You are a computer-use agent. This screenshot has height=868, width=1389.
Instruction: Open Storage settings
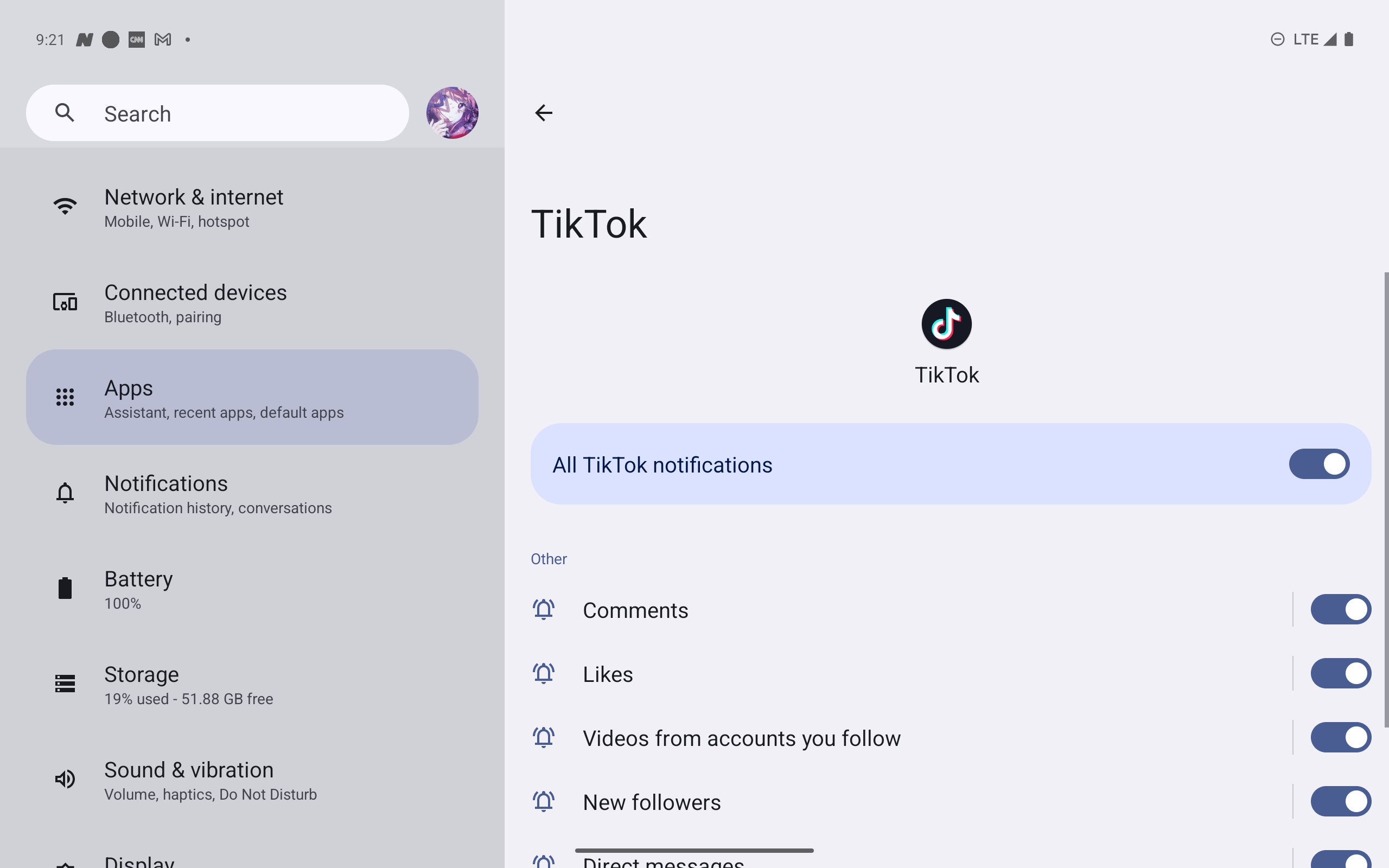point(252,684)
